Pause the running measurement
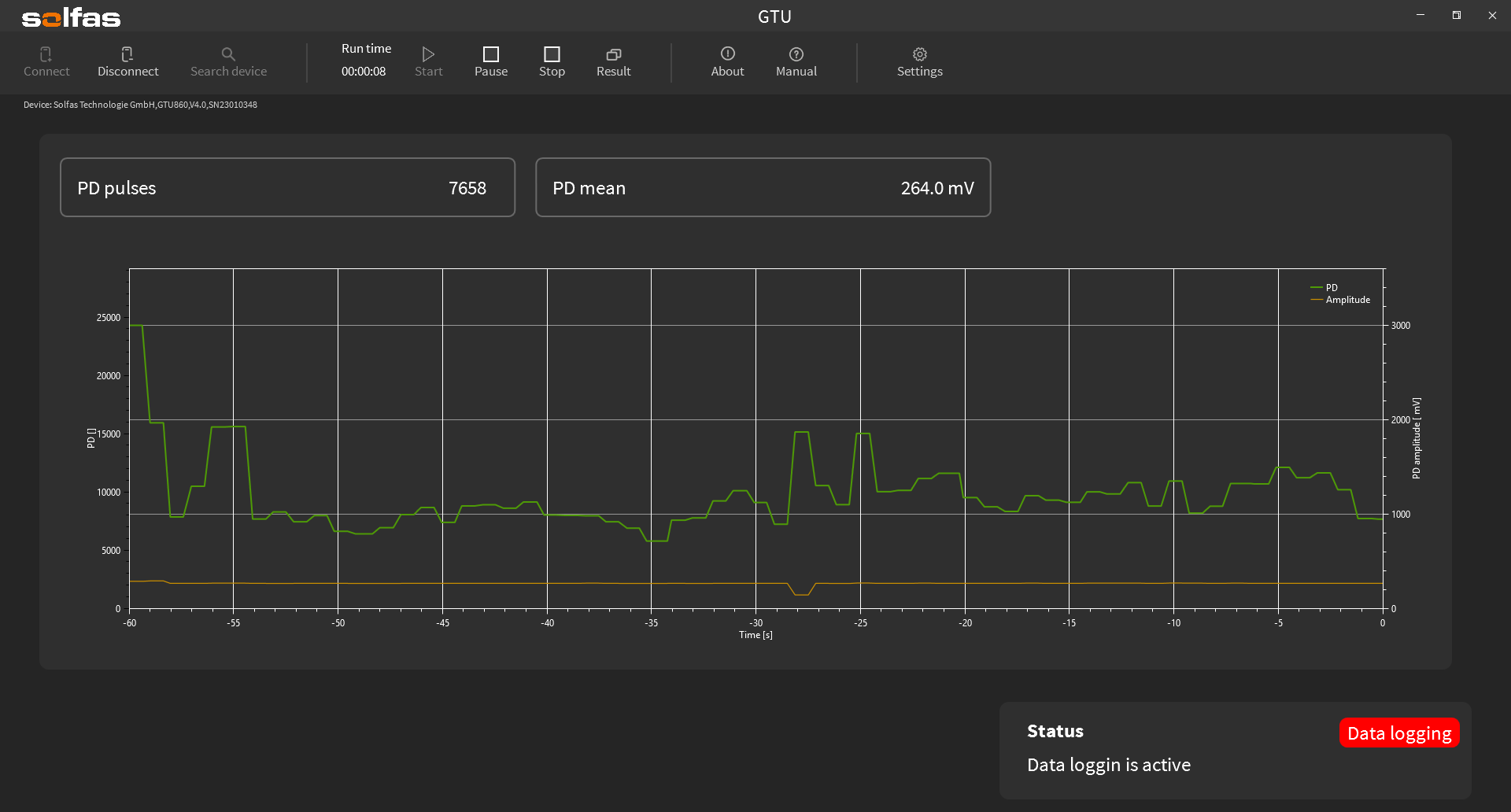Viewport: 1511px width, 812px height. pos(490,61)
